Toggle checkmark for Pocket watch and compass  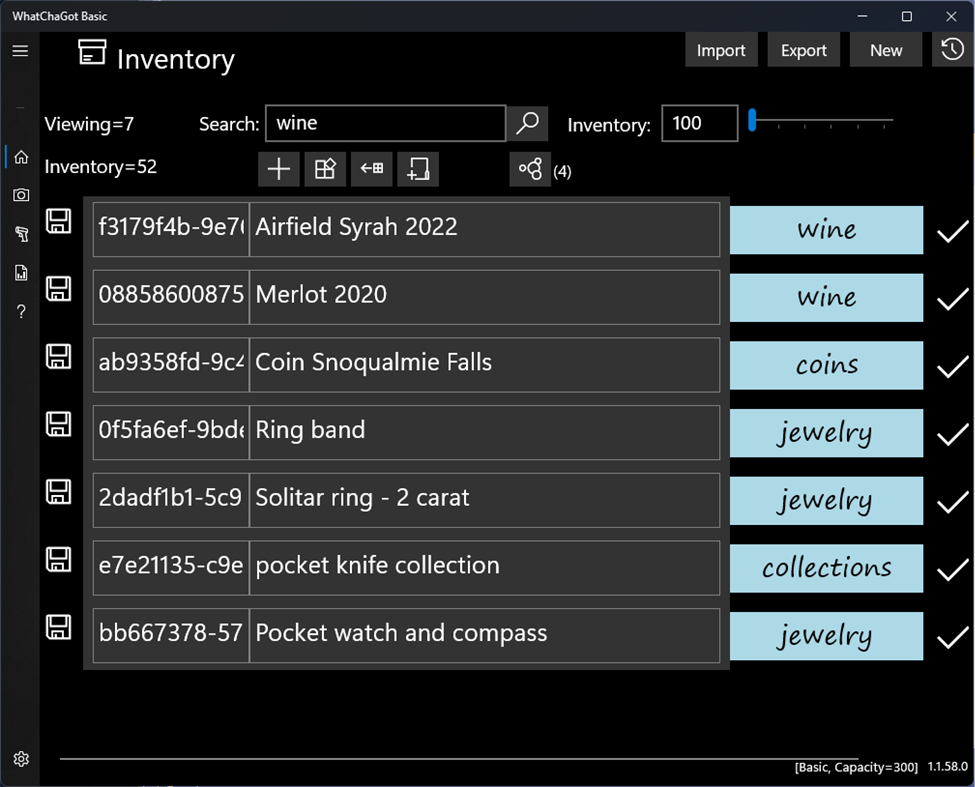coord(953,638)
